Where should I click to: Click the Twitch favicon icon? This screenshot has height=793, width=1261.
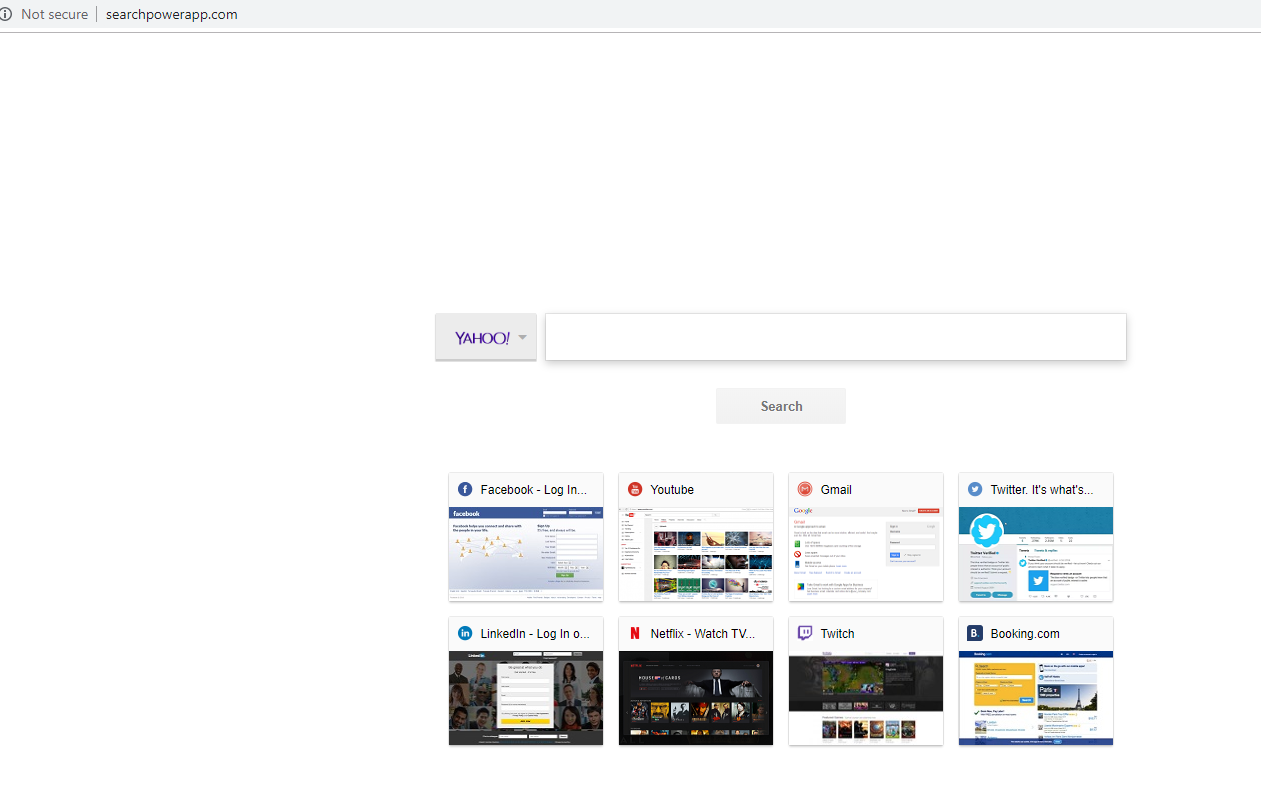805,633
